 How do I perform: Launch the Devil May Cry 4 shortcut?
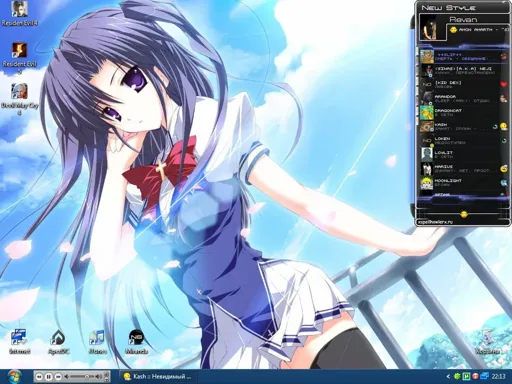(x=20, y=99)
